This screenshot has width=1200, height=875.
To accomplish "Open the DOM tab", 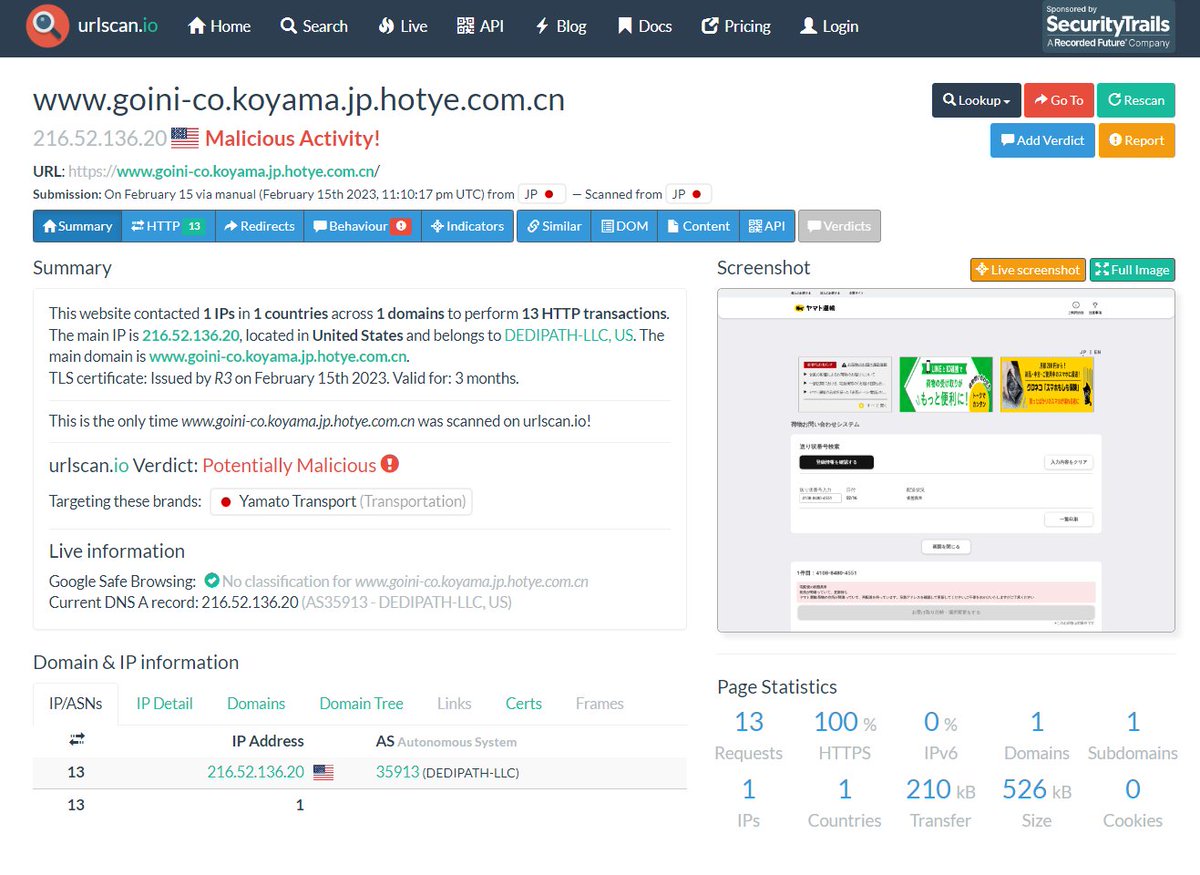I will point(625,226).
